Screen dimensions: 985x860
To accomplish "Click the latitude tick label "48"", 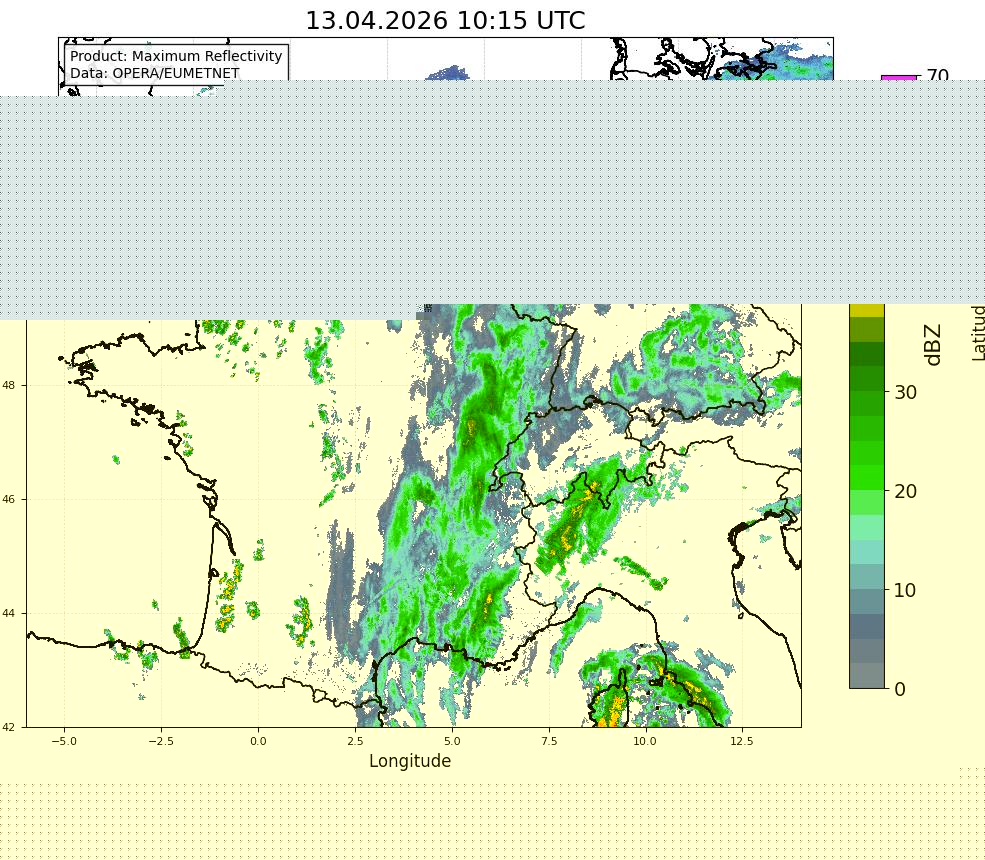I will (x=9, y=385).
